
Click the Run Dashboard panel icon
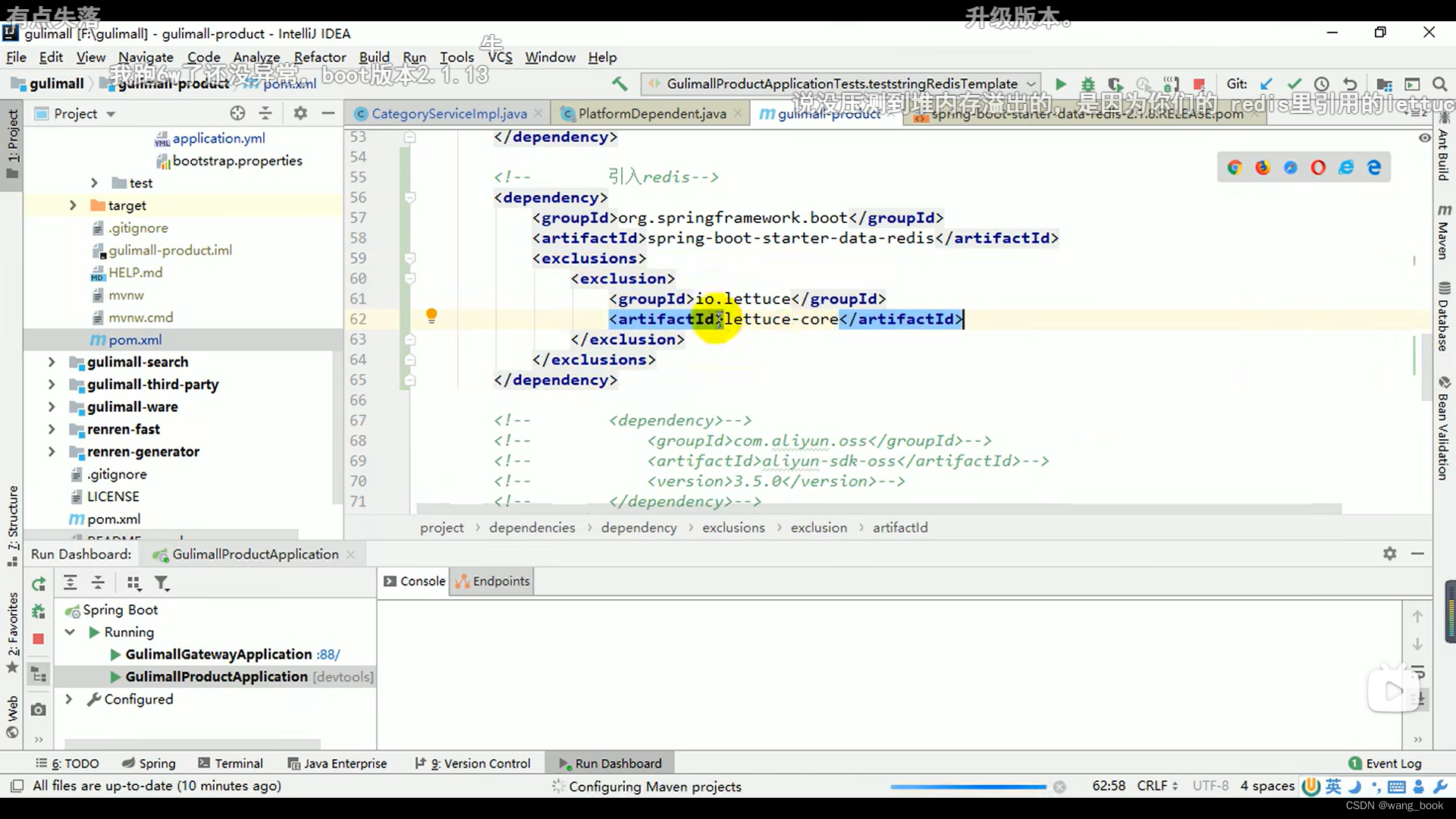click(563, 763)
